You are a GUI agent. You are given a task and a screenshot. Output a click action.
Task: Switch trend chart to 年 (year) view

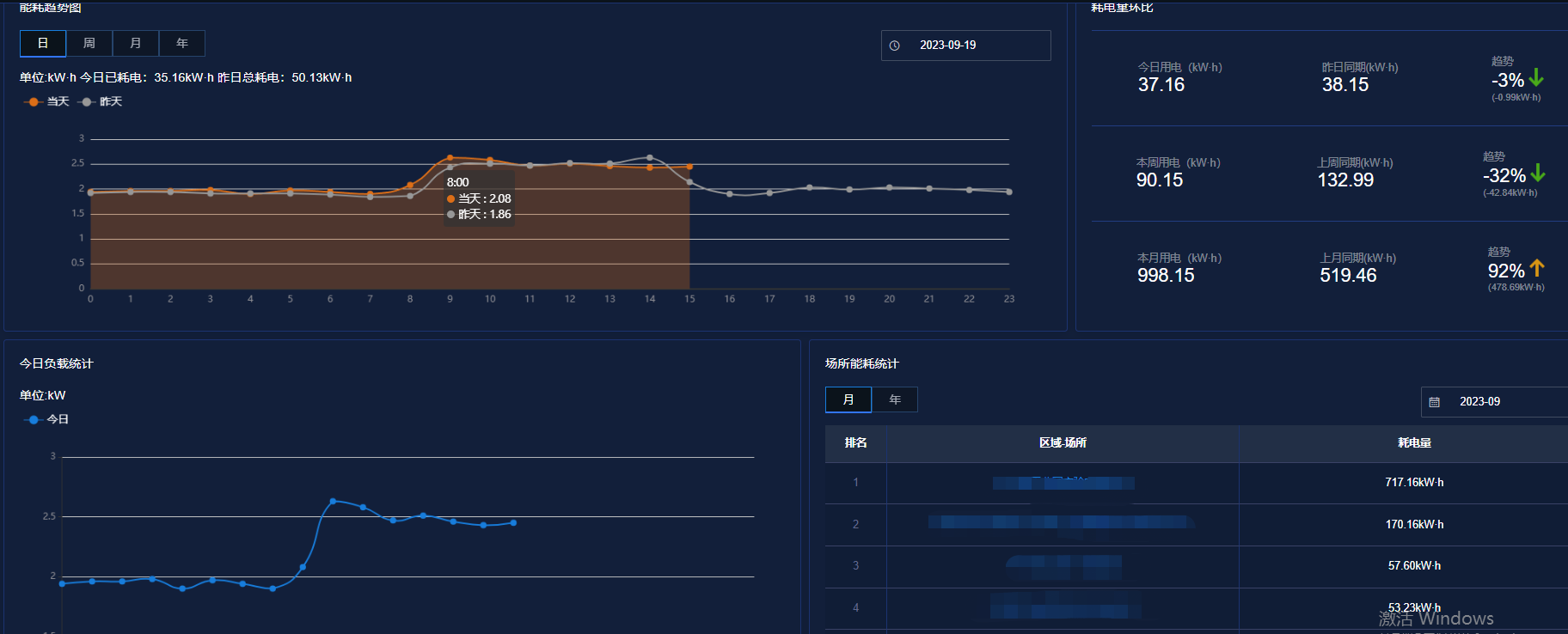coord(182,43)
